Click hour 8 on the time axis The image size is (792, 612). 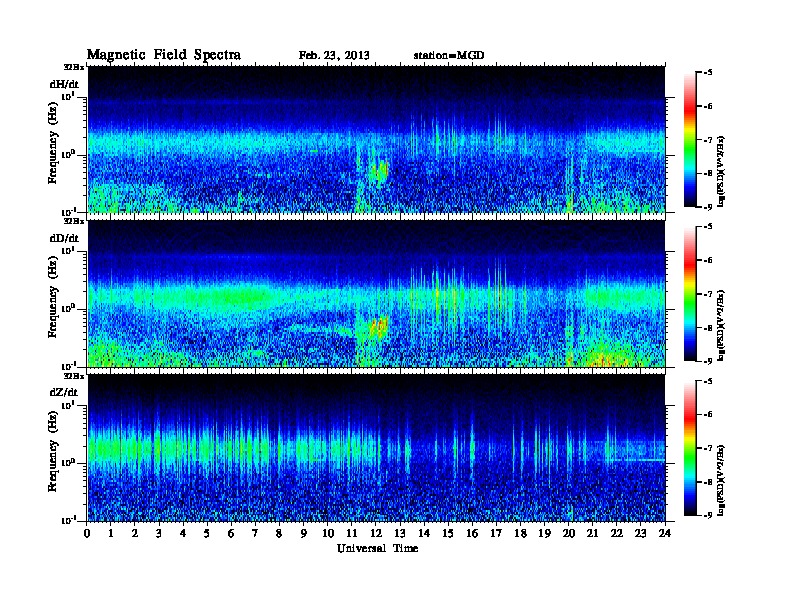pyautogui.click(x=279, y=533)
